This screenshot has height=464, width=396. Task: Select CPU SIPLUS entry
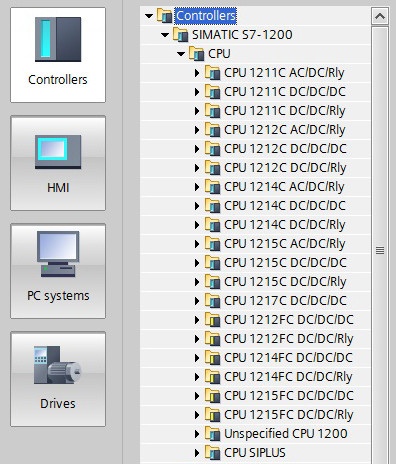(x=255, y=453)
